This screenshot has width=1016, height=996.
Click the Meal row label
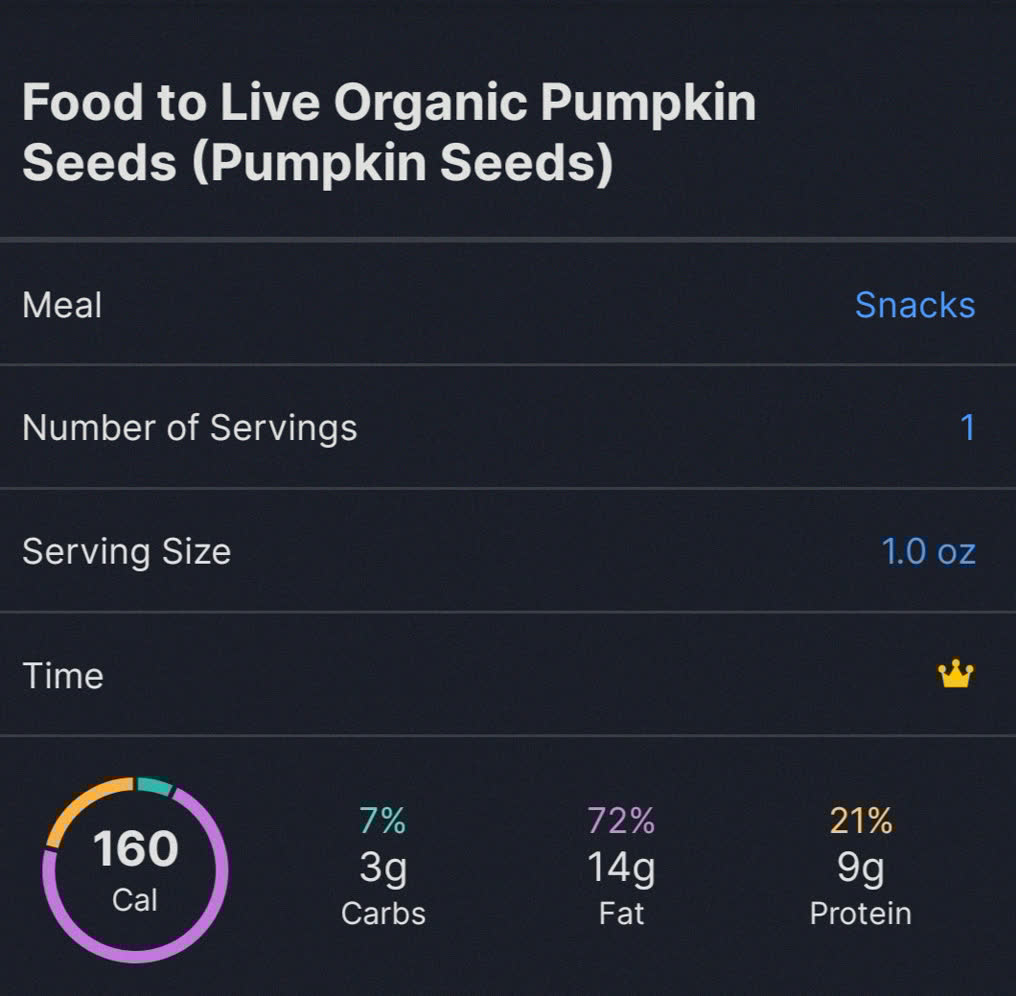click(62, 305)
